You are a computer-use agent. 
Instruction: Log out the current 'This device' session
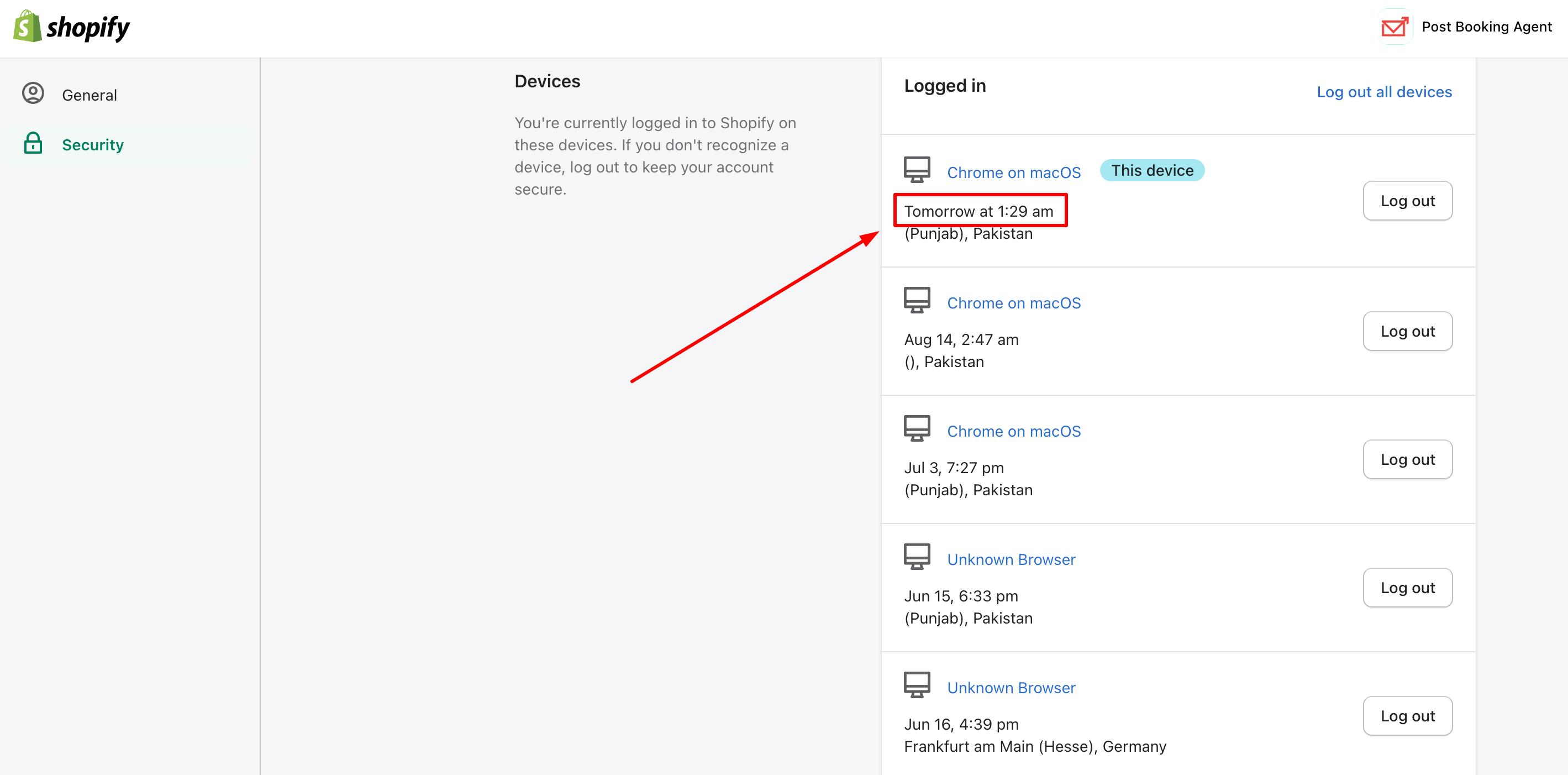click(1407, 201)
